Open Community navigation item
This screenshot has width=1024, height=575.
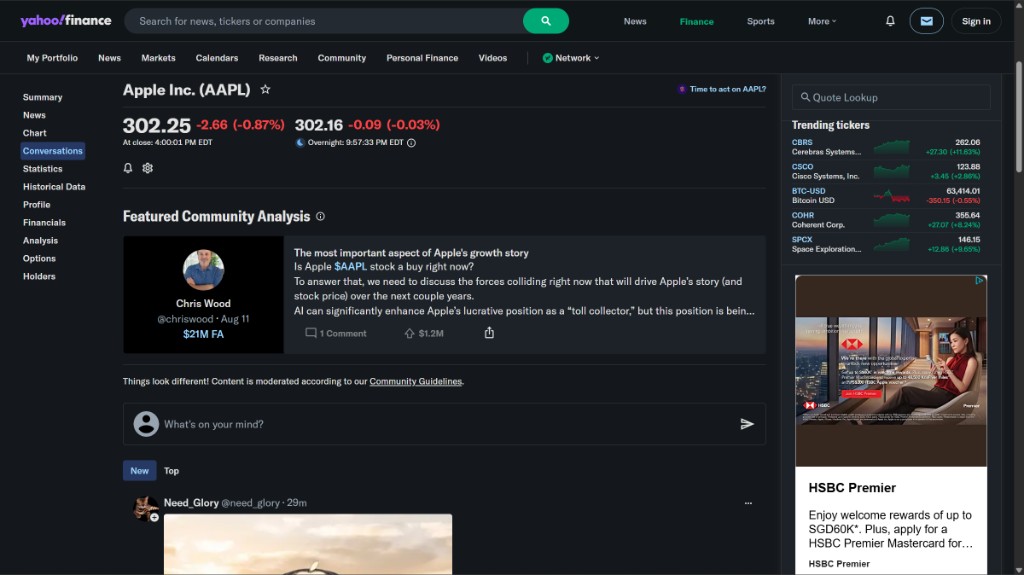click(x=342, y=58)
